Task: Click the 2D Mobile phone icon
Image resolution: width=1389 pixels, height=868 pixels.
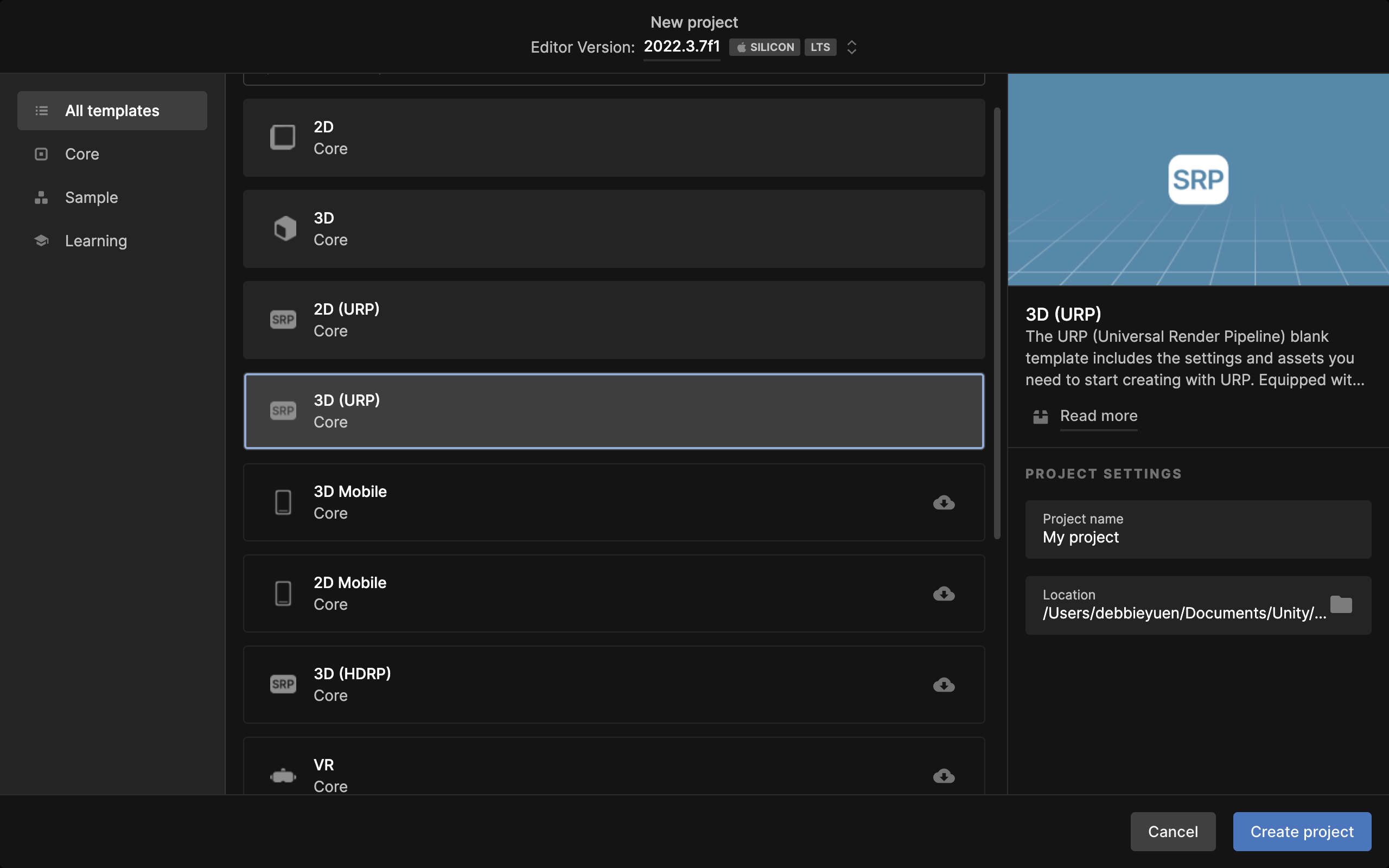Action: pos(283,593)
